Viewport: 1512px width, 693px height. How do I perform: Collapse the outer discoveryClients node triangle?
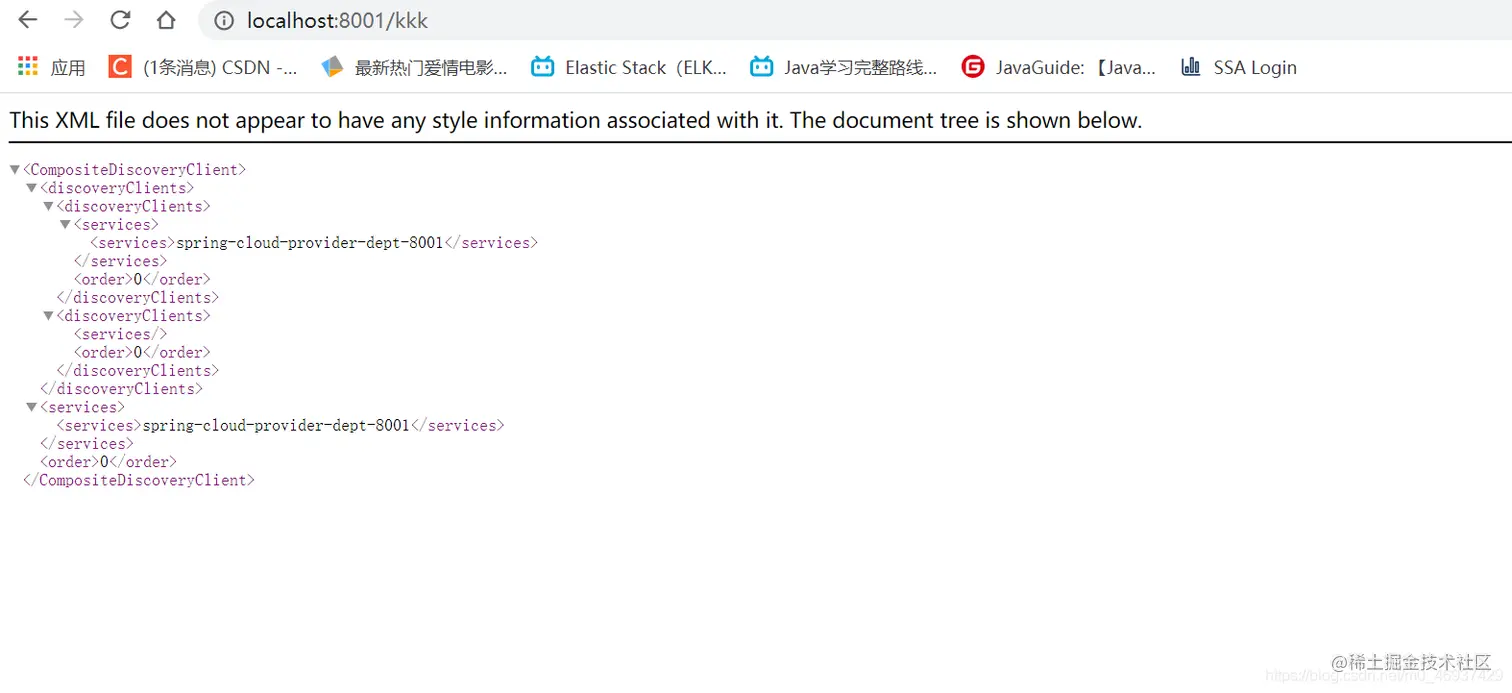click(31, 188)
